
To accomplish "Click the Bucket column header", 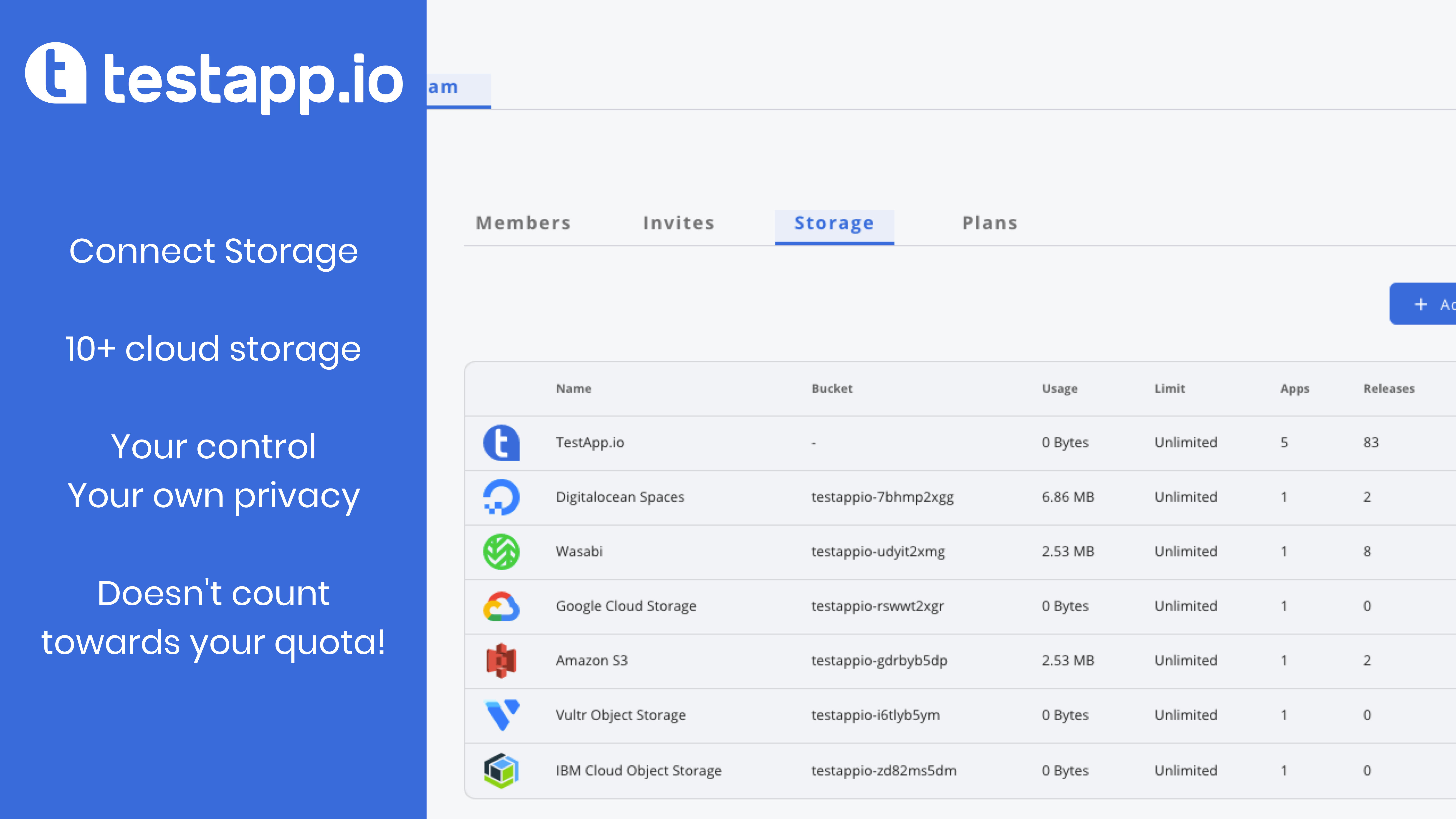I will click(832, 388).
